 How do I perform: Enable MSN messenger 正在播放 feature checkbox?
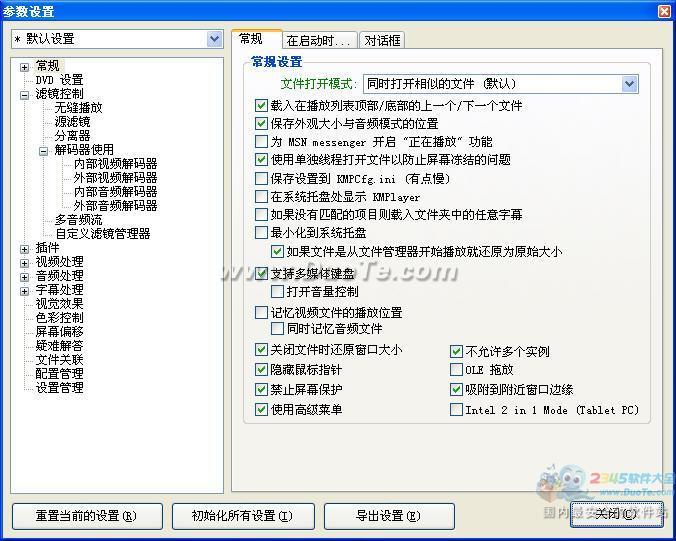tap(261, 141)
